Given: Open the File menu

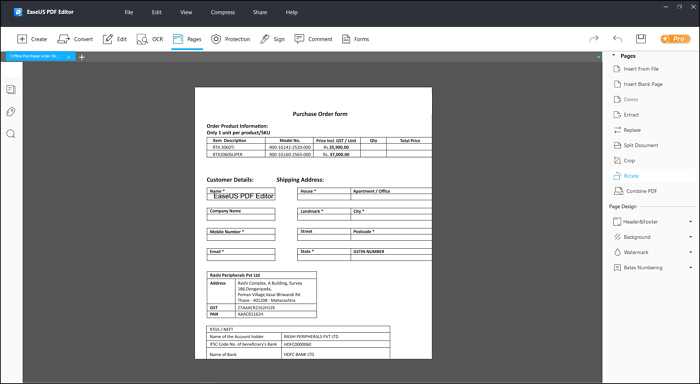Looking at the screenshot, I should [129, 13].
